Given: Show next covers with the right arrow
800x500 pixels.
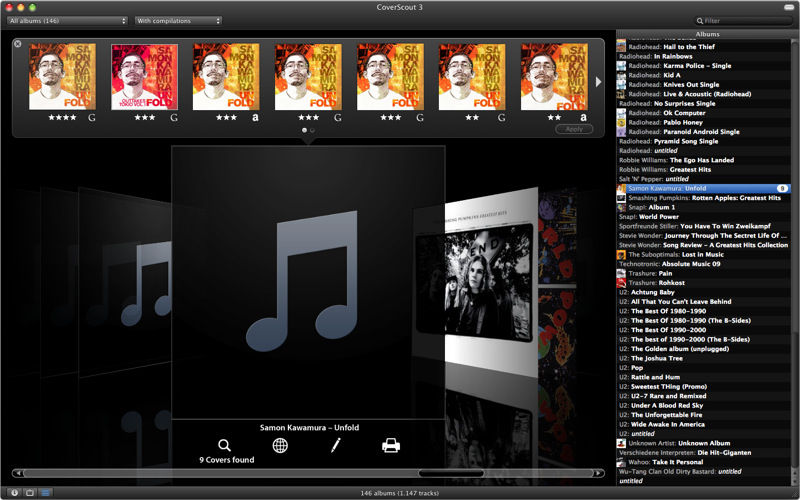Looking at the screenshot, I should click(598, 82).
